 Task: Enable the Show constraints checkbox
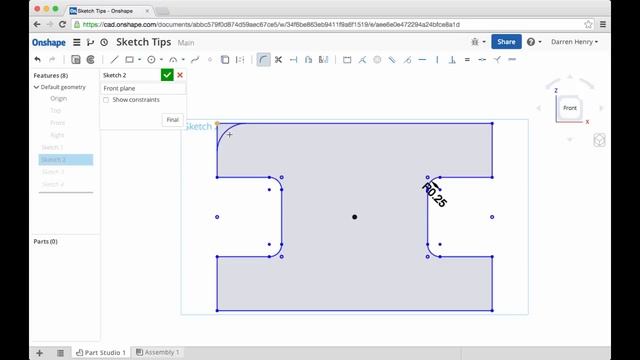click(106, 100)
